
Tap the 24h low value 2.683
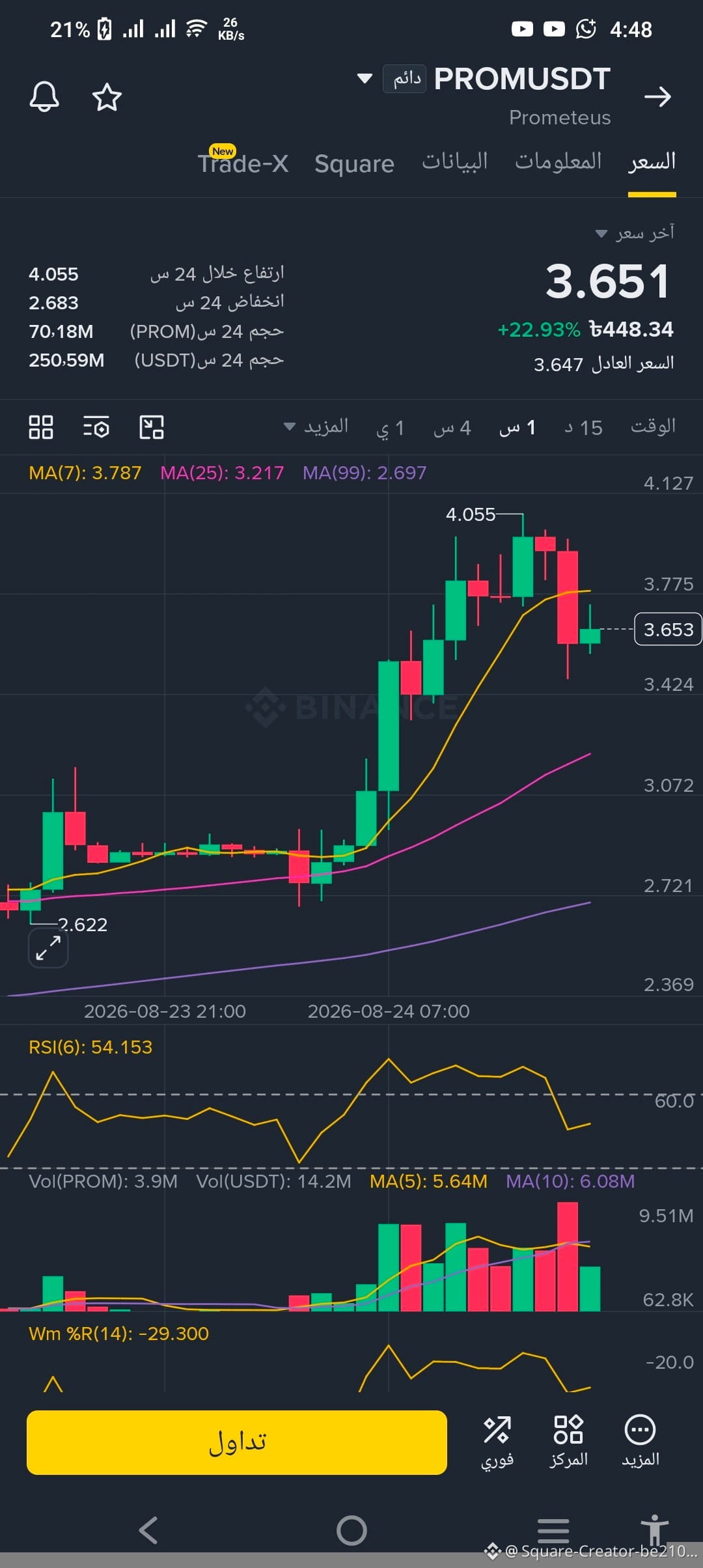click(53, 303)
